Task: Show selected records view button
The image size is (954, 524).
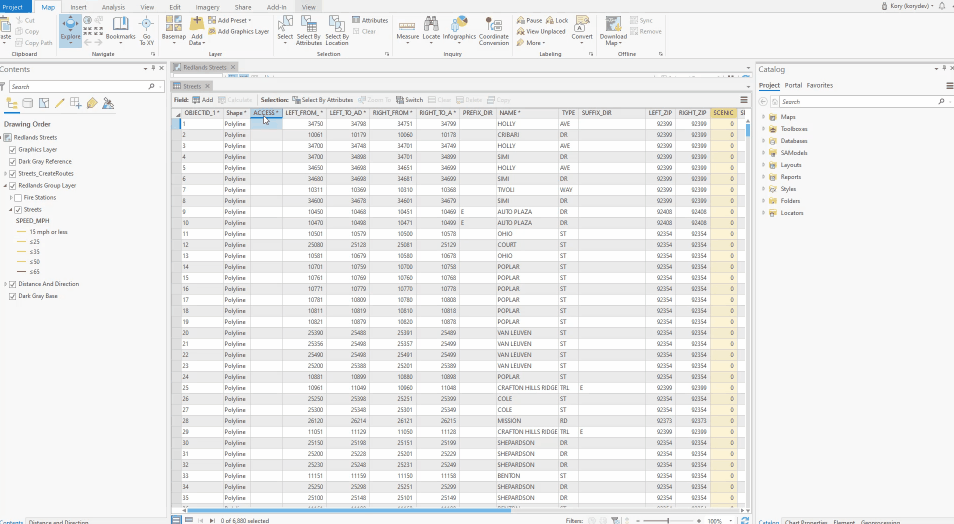Action: pos(189,520)
